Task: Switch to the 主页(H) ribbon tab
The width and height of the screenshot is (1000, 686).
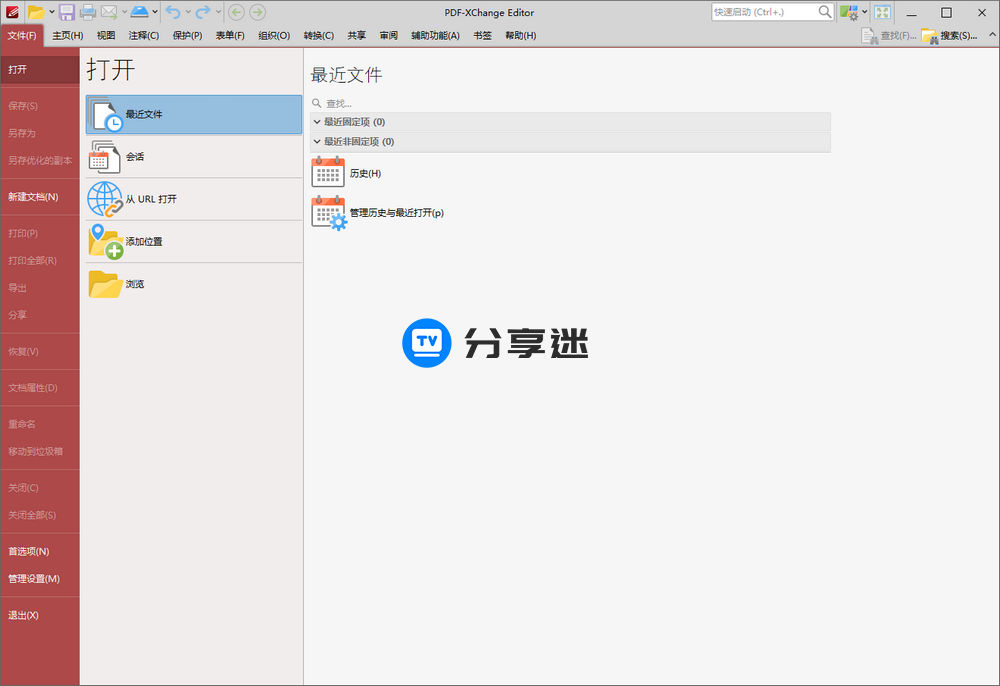Action: pos(66,35)
